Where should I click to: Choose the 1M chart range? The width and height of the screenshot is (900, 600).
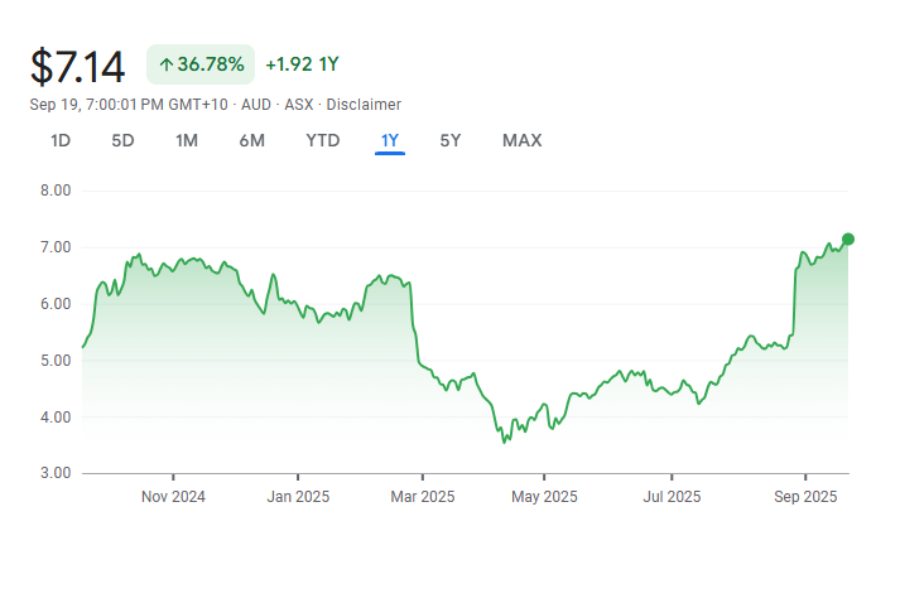pos(186,141)
